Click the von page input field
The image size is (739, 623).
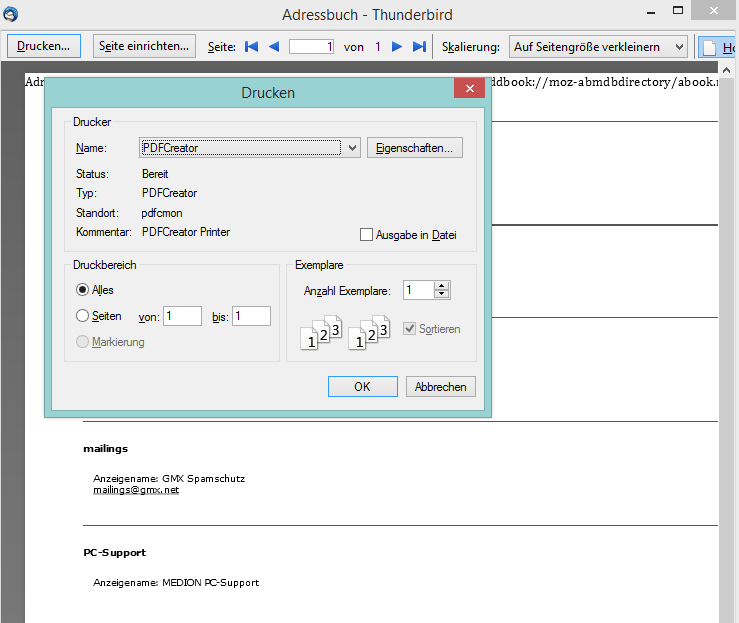[182, 316]
